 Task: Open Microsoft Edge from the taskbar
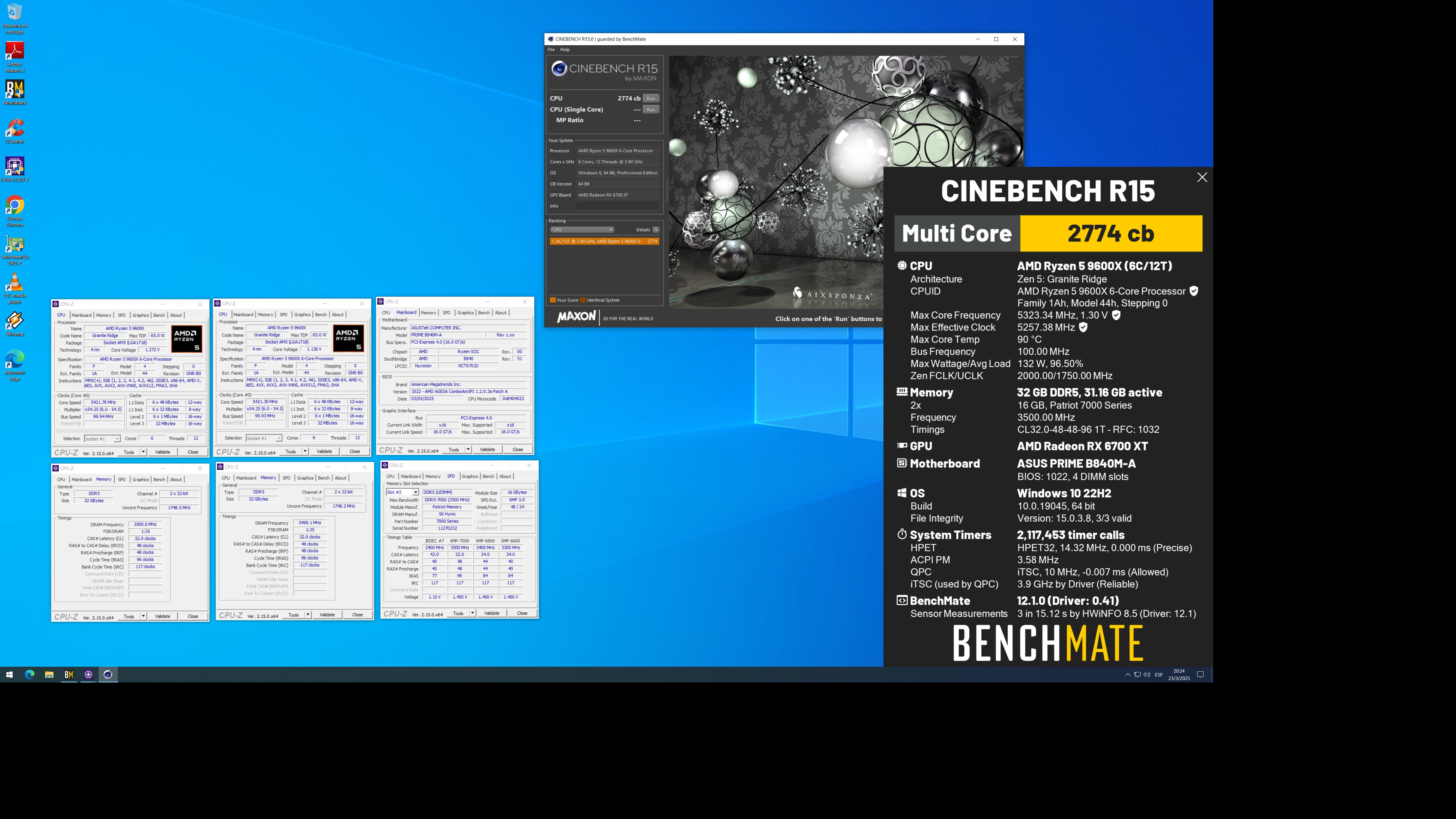[x=29, y=674]
